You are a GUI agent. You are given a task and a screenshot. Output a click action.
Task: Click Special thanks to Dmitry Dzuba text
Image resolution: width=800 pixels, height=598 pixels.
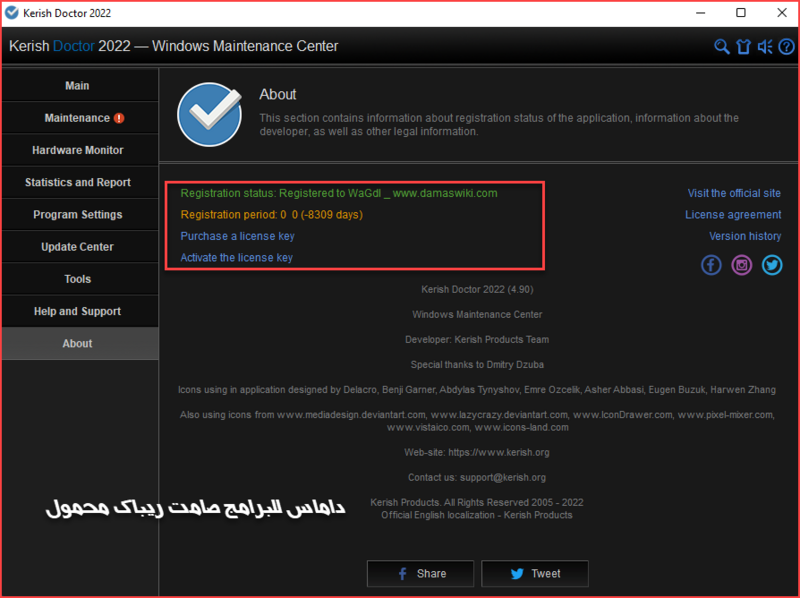tap(477, 364)
